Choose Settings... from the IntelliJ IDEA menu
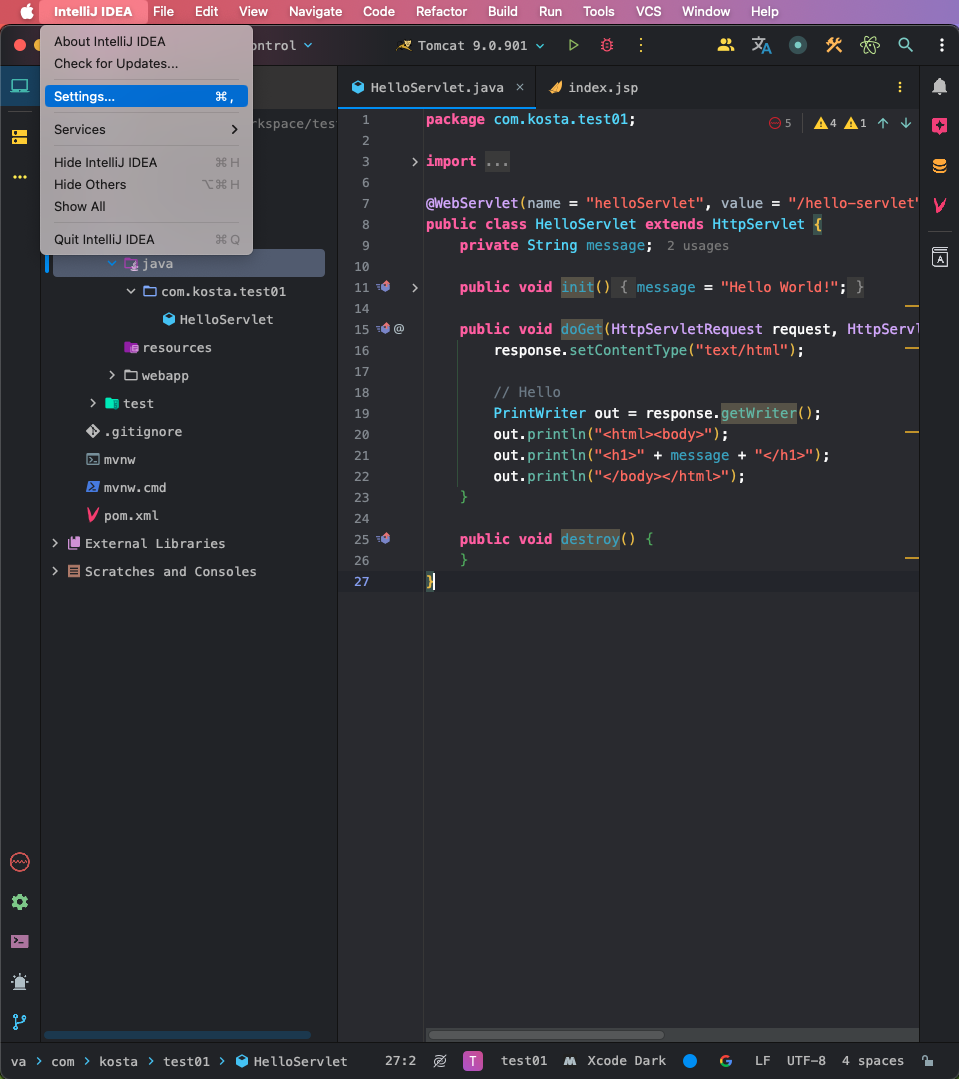This screenshot has height=1079, width=959. pyautogui.click(x=146, y=96)
